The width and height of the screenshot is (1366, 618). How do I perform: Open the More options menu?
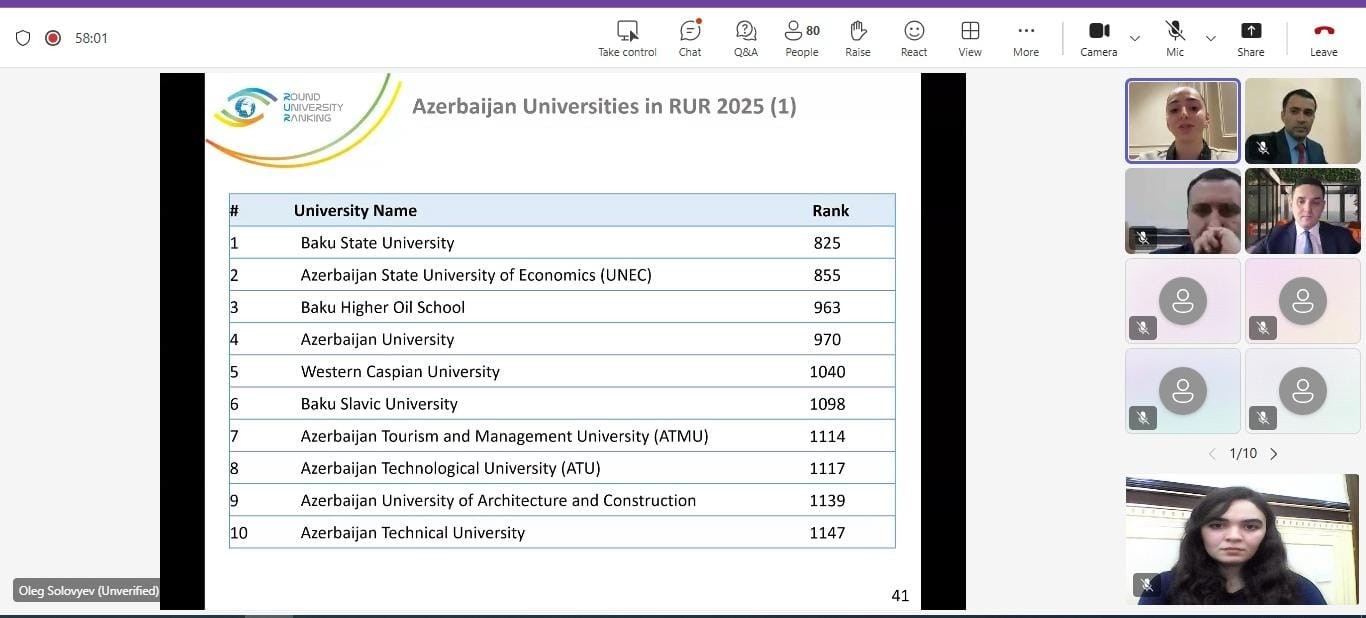pyautogui.click(x=1025, y=31)
